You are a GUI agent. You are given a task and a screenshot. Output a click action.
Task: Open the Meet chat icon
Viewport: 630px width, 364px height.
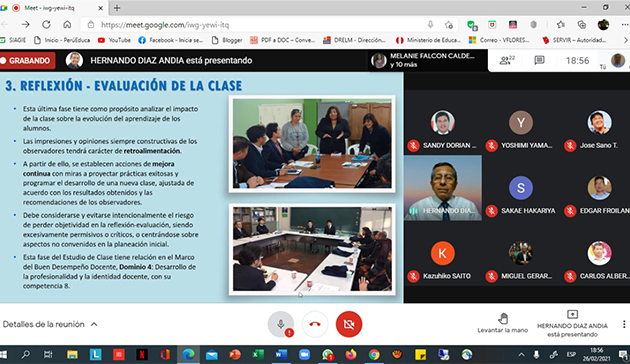[x=539, y=60]
